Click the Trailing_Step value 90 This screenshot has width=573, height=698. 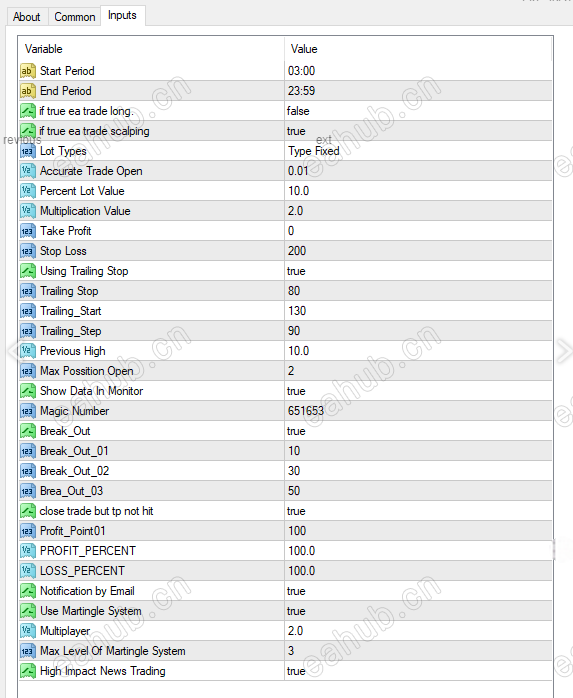(x=294, y=331)
